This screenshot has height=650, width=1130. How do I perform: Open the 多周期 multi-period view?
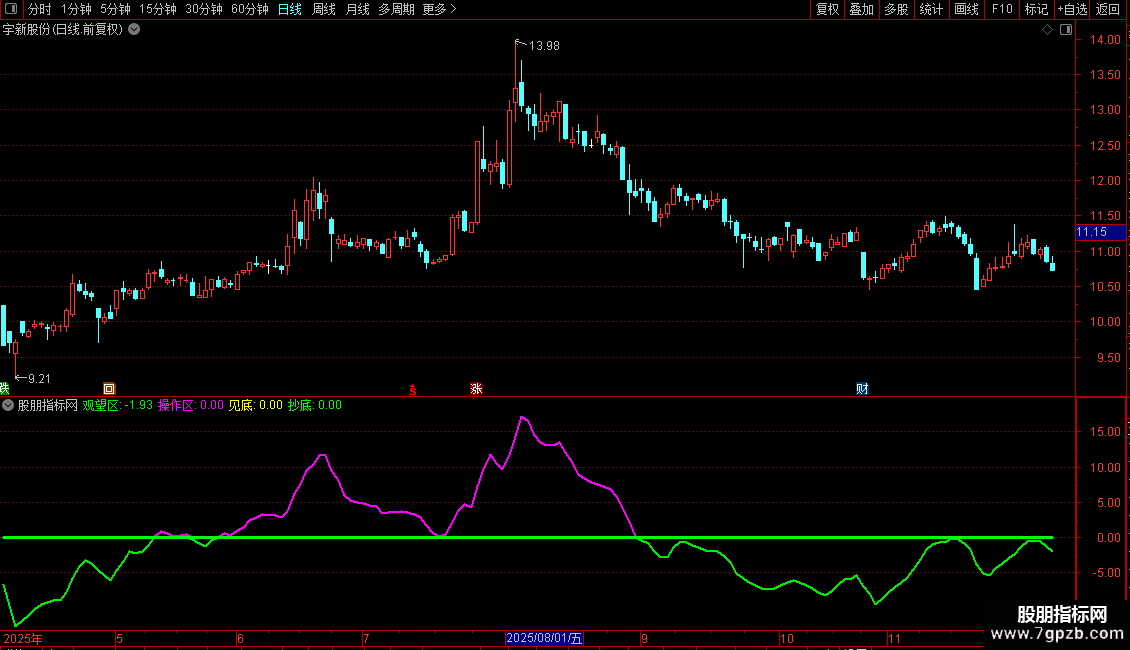click(x=396, y=9)
